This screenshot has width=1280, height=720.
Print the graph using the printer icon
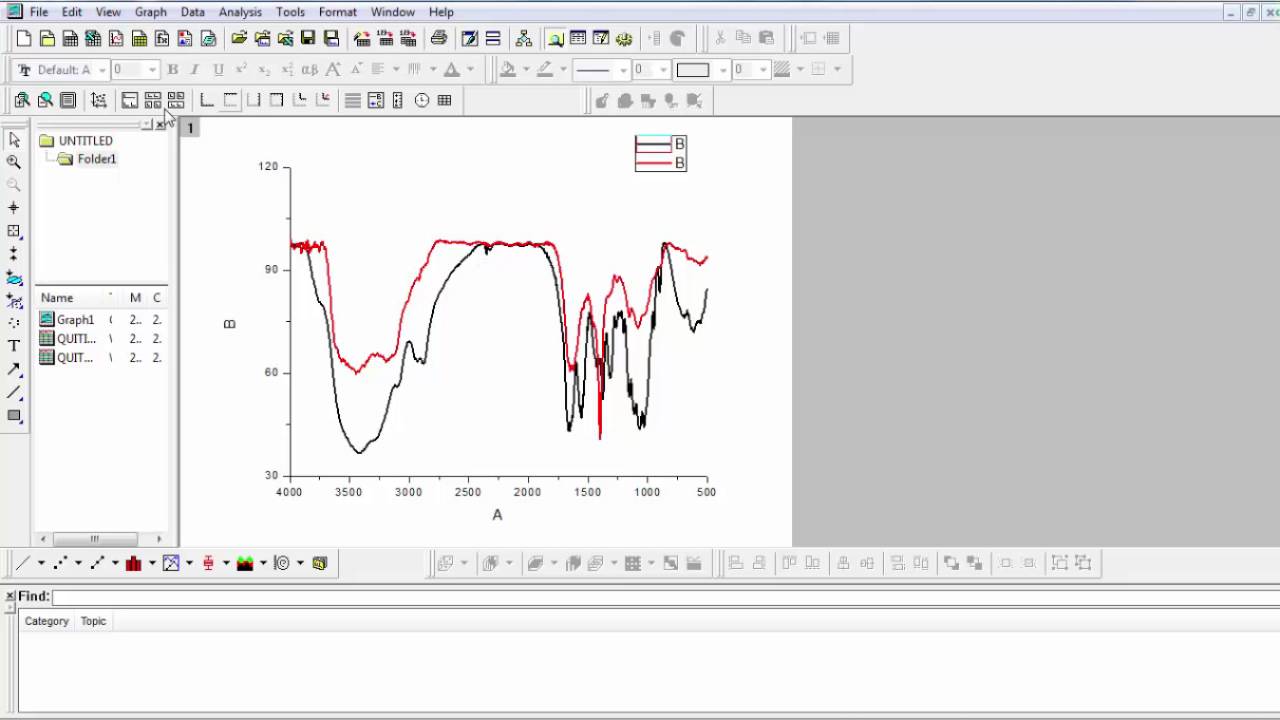click(438, 39)
